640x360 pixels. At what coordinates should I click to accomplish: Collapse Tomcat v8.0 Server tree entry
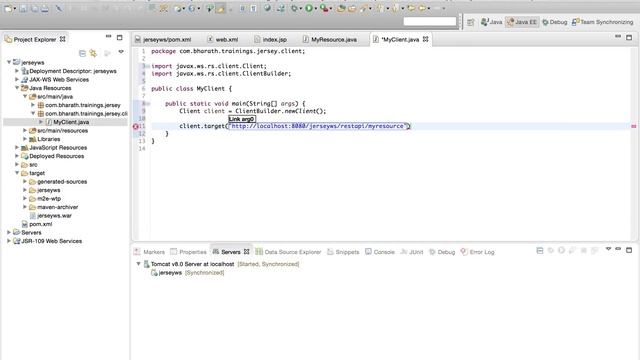(138, 264)
